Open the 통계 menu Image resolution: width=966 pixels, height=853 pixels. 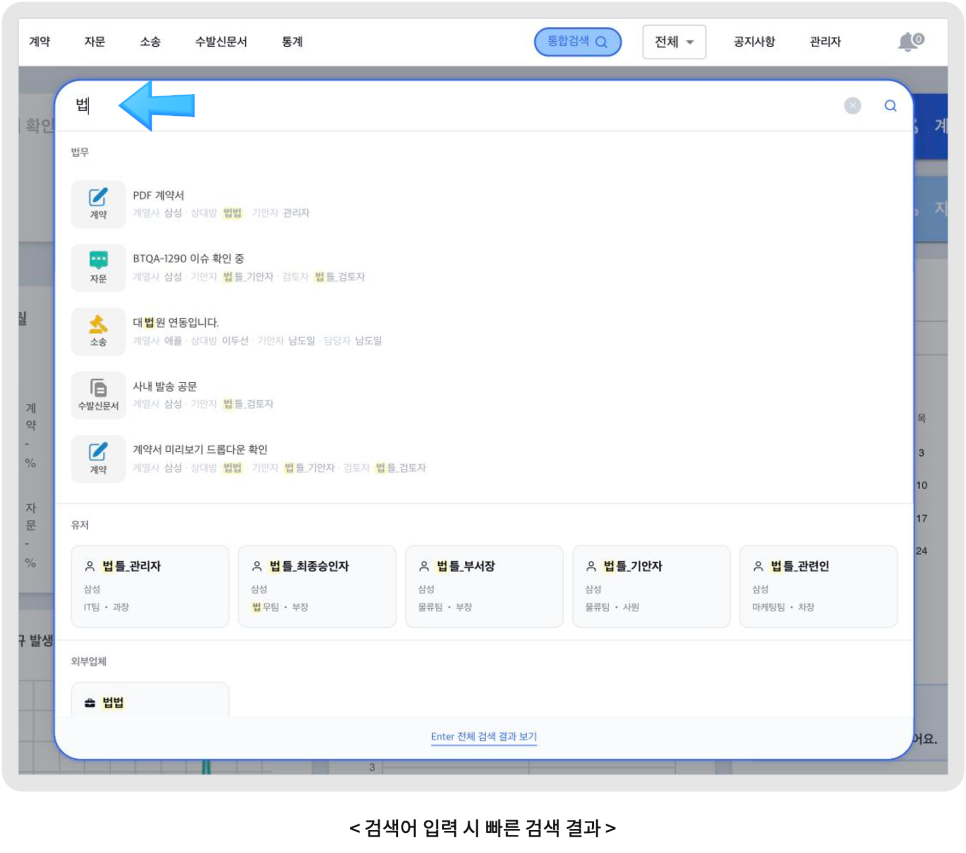click(x=292, y=41)
